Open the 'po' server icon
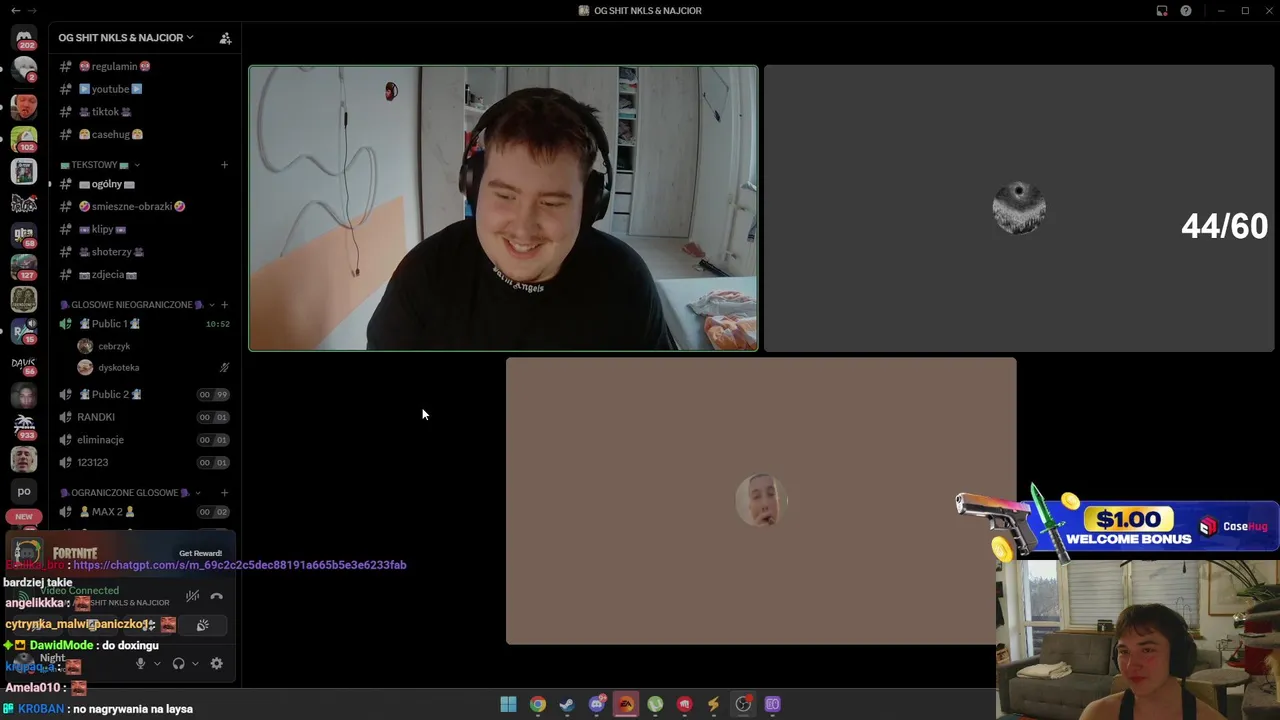Image resolution: width=1280 pixels, height=720 pixels. 24,491
